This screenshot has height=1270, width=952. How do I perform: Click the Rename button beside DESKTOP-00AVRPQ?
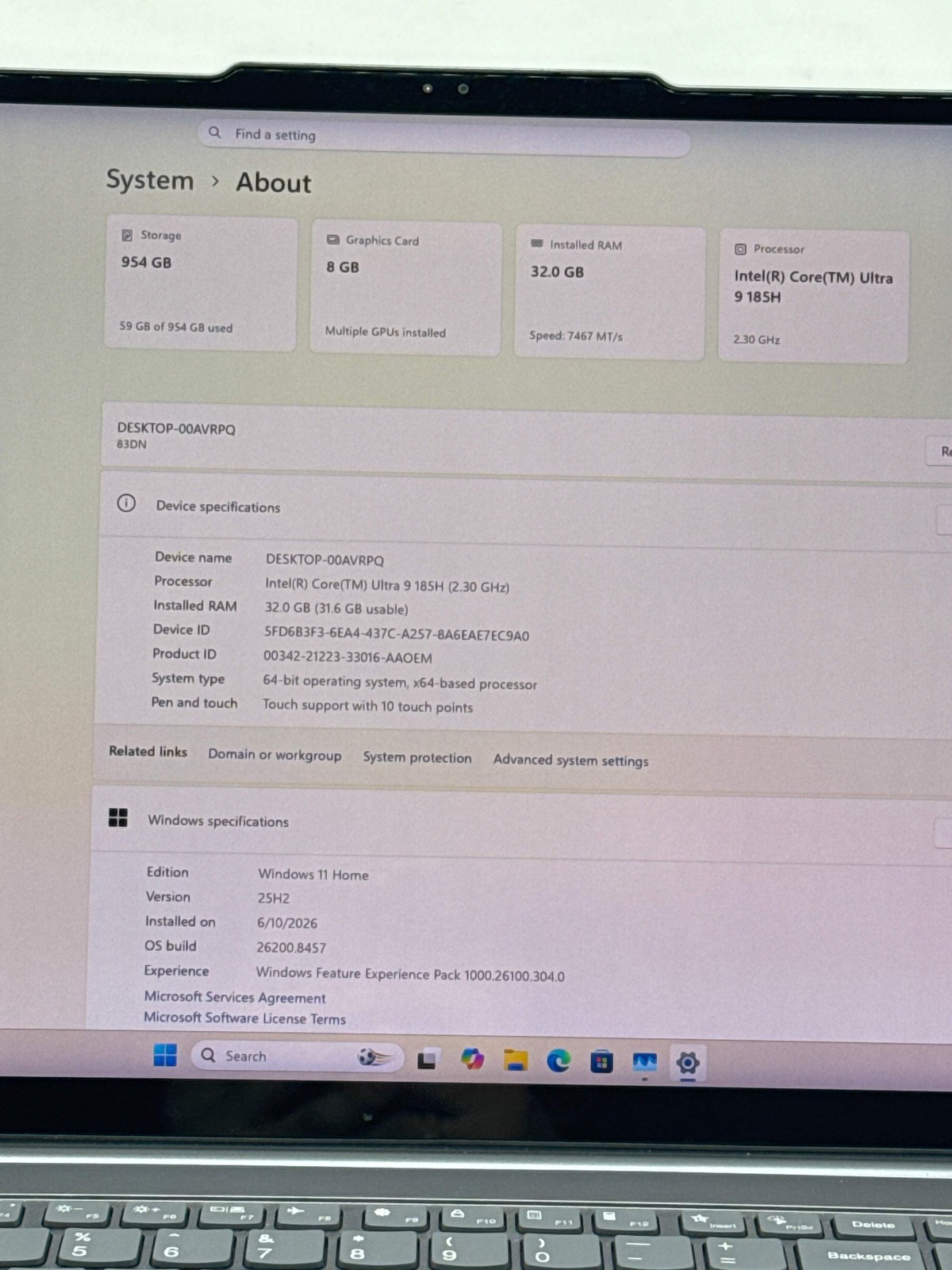(x=940, y=452)
